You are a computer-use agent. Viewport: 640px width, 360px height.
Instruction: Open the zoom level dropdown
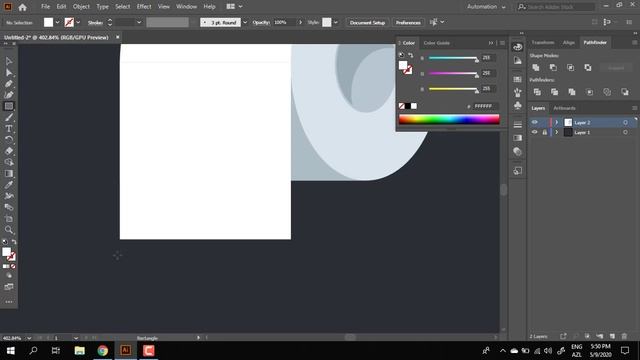click(29, 338)
